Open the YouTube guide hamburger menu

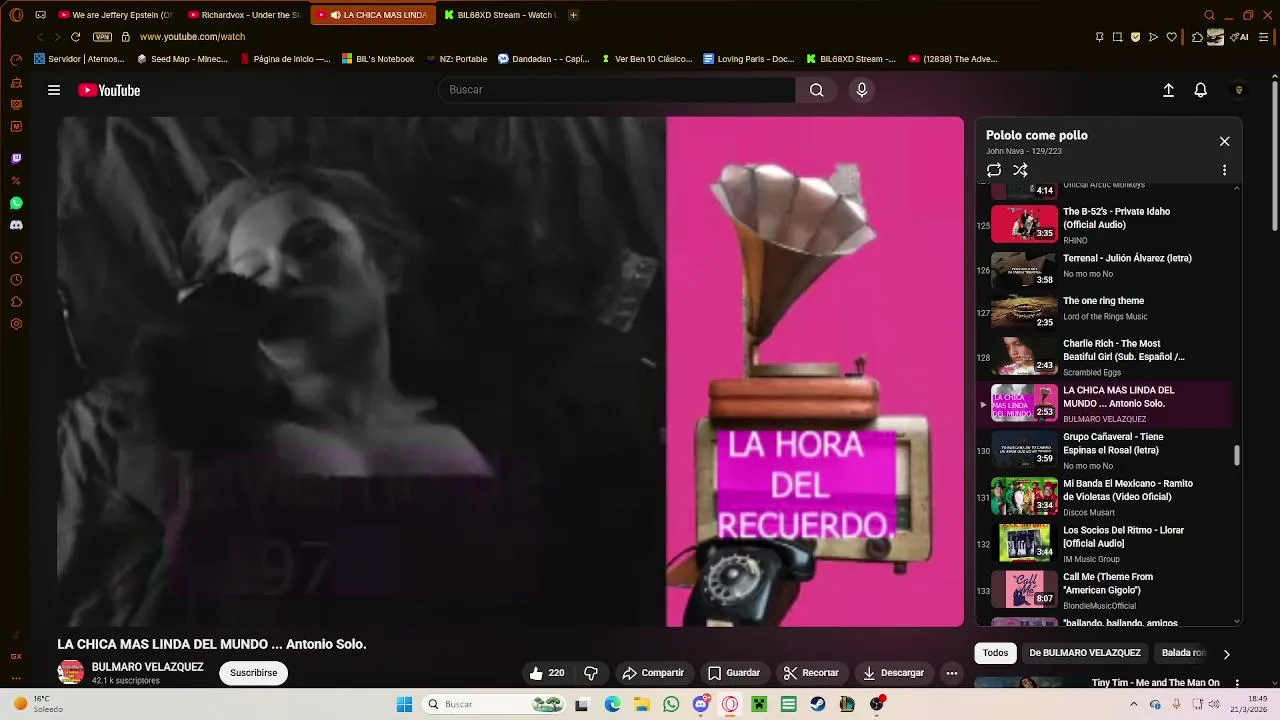click(54, 90)
